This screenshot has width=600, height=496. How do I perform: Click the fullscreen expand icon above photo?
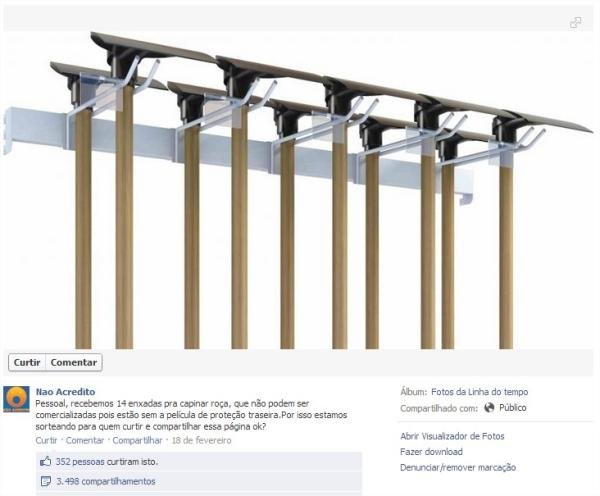(576, 23)
